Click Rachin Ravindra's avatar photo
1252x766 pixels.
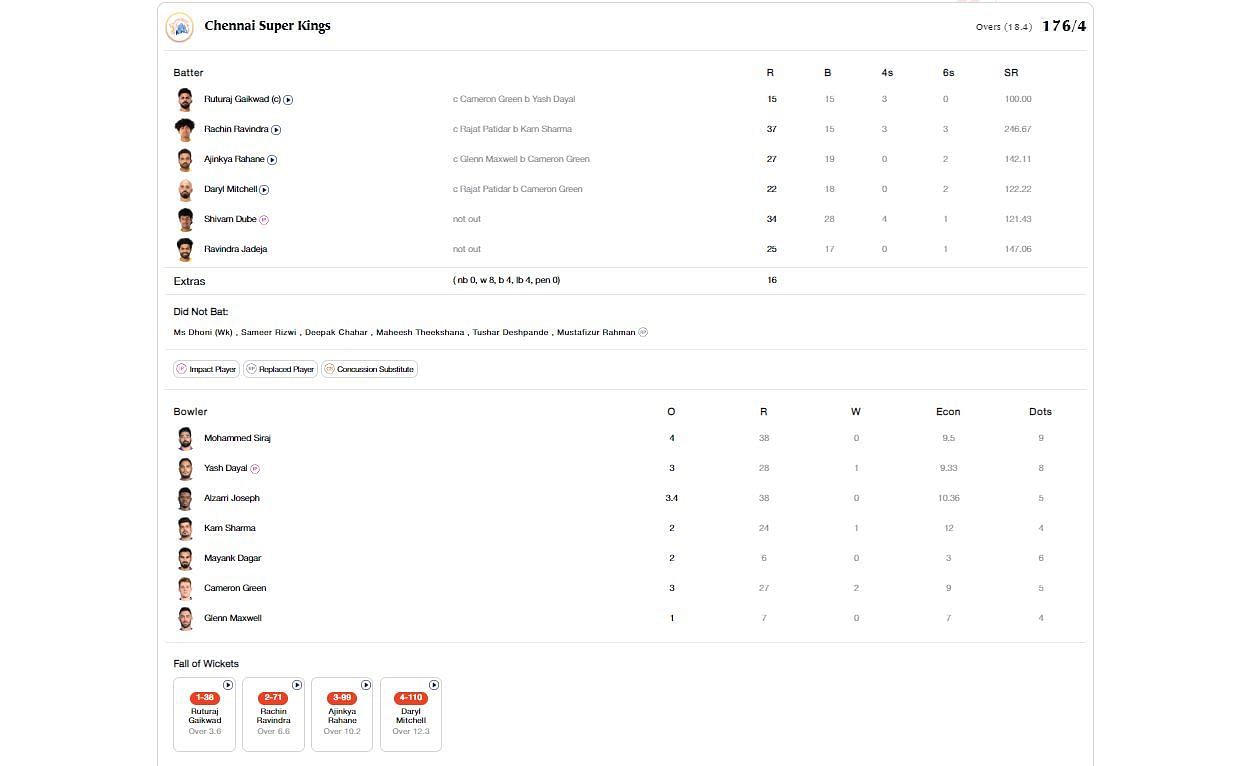click(185, 129)
